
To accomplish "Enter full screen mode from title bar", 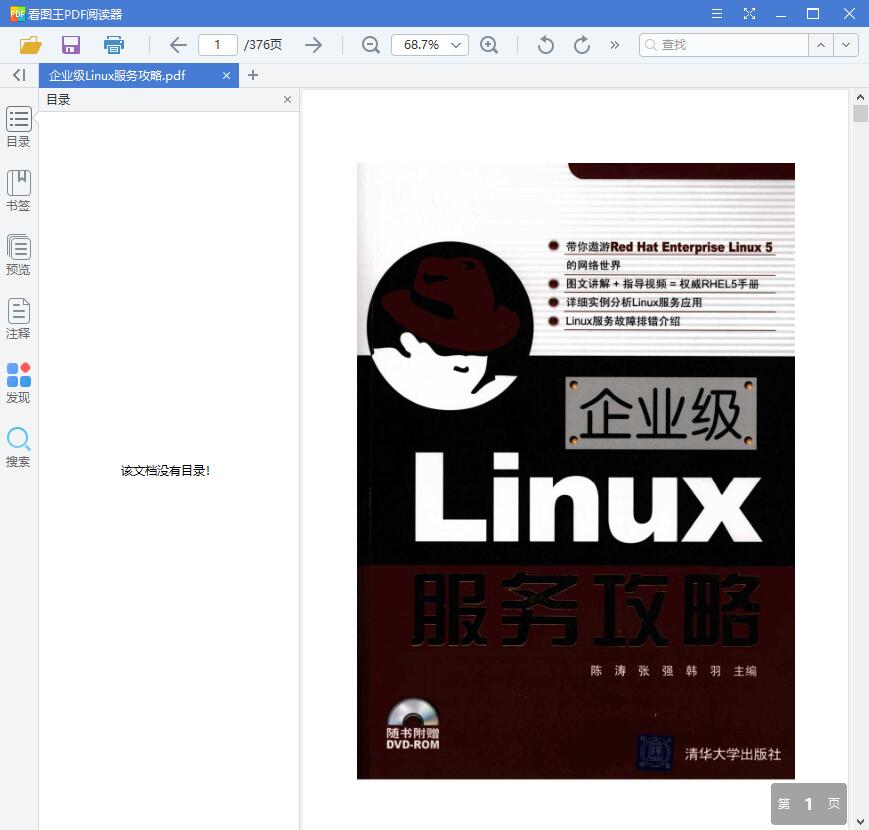I will (749, 13).
